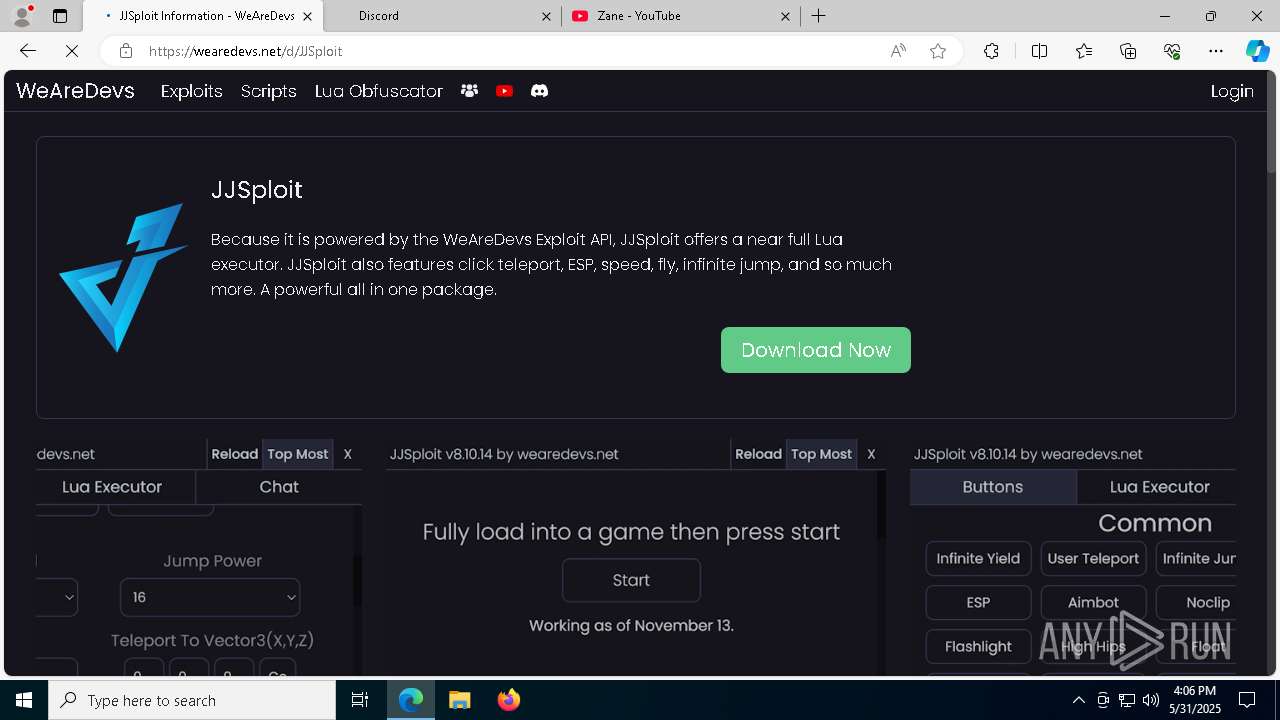Open the volume control in tray

pyautogui.click(x=1151, y=700)
